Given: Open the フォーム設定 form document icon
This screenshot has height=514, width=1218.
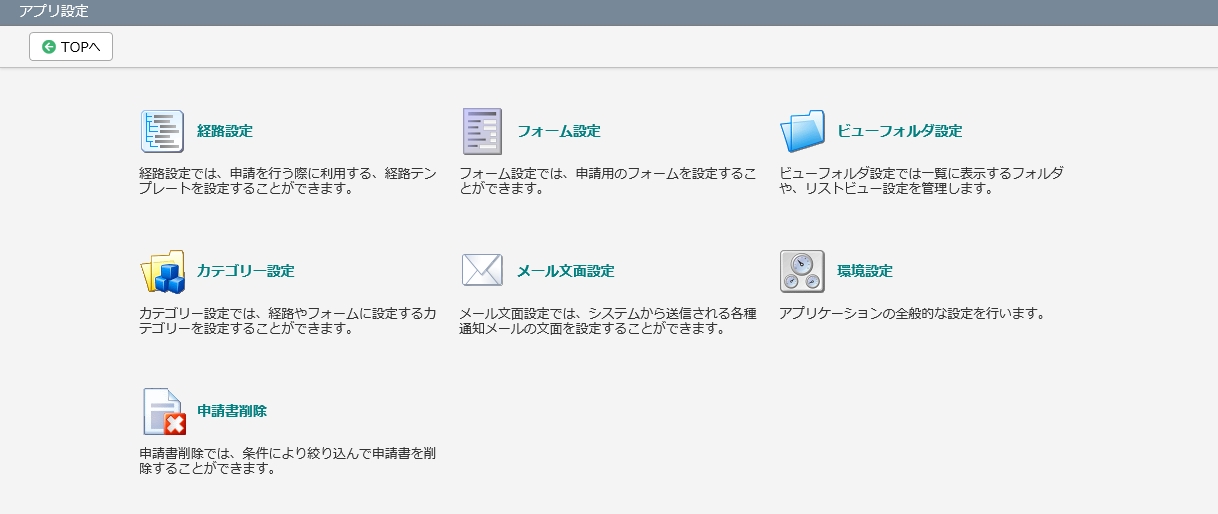Looking at the screenshot, I should tap(482, 131).
